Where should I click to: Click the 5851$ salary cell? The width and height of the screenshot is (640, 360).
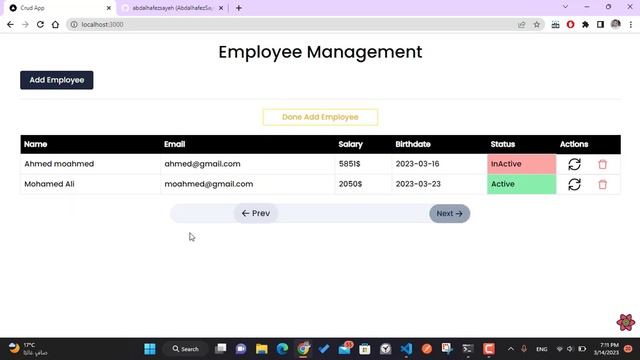[363, 164]
